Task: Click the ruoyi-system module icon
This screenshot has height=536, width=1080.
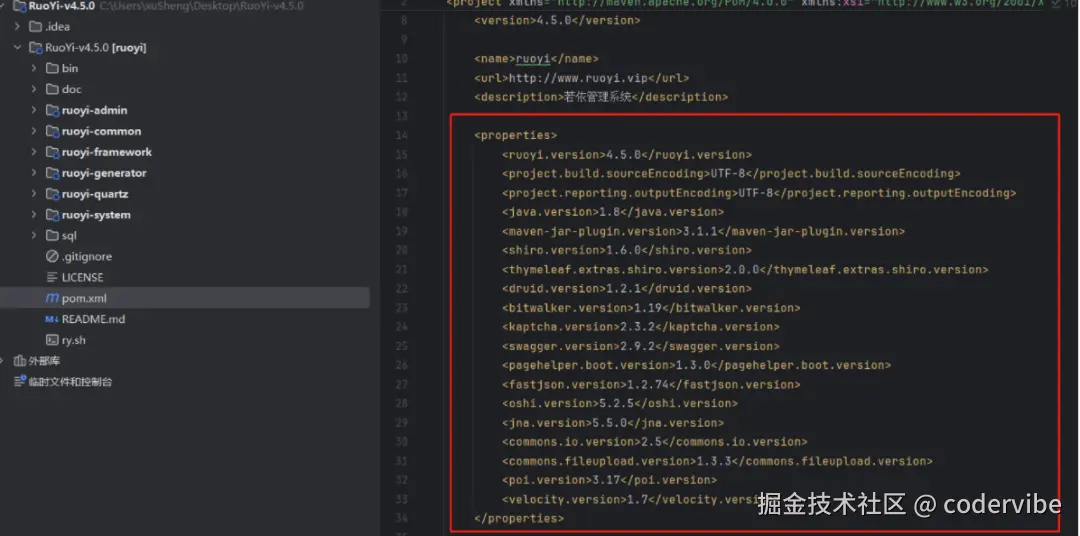Action: pos(52,214)
